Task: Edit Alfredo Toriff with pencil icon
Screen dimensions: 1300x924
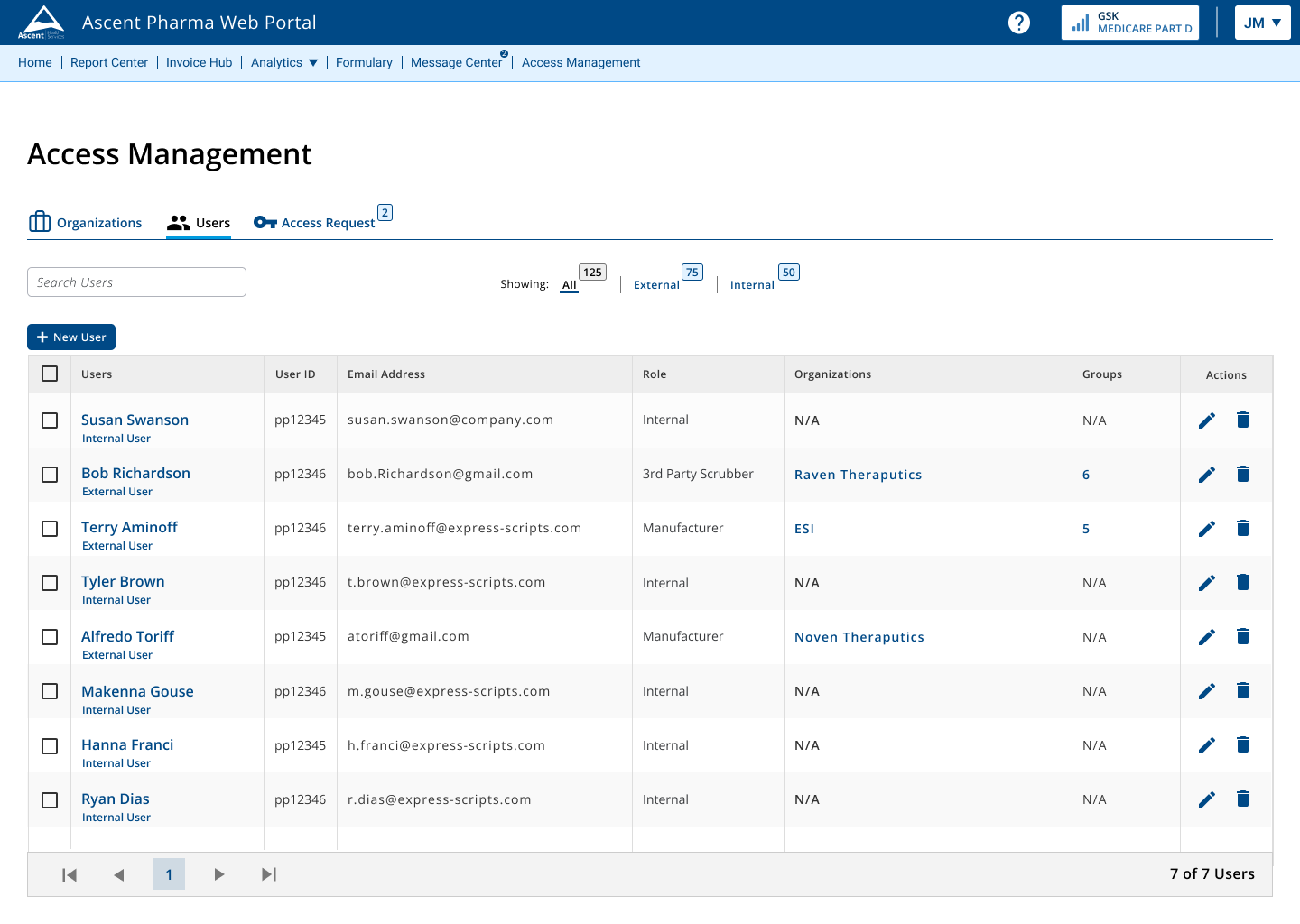Action: pos(1207,637)
